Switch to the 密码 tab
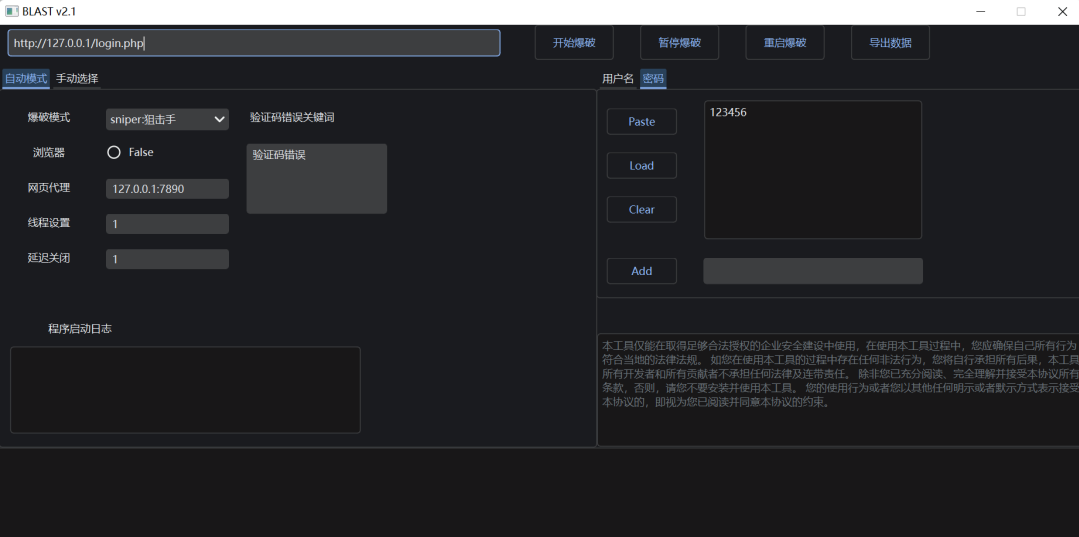The height and width of the screenshot is (537, 1079). [653, 78]
